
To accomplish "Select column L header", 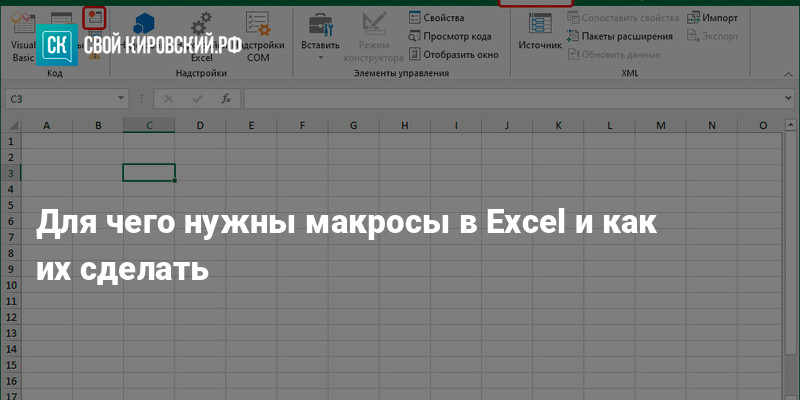I will [x=610, y=126].
